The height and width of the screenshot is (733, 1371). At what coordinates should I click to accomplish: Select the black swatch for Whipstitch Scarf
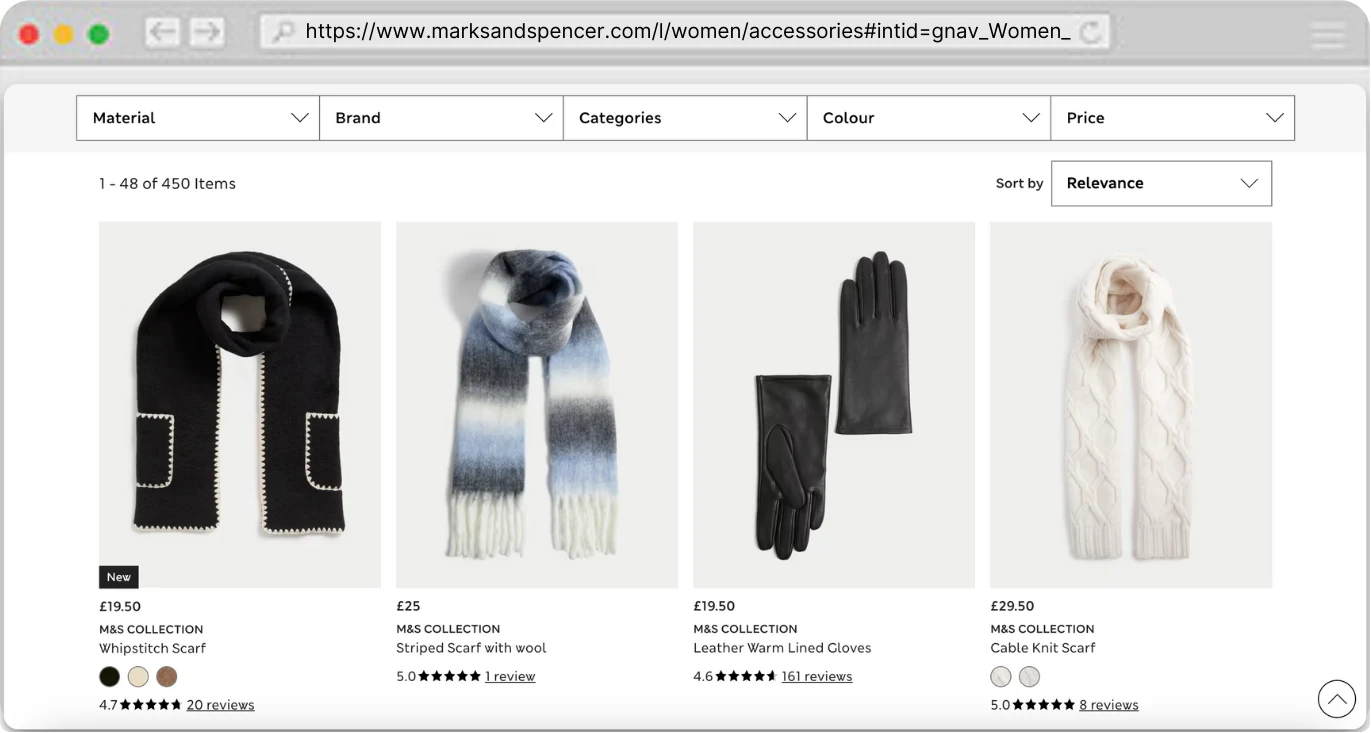(x=110, y=677)
